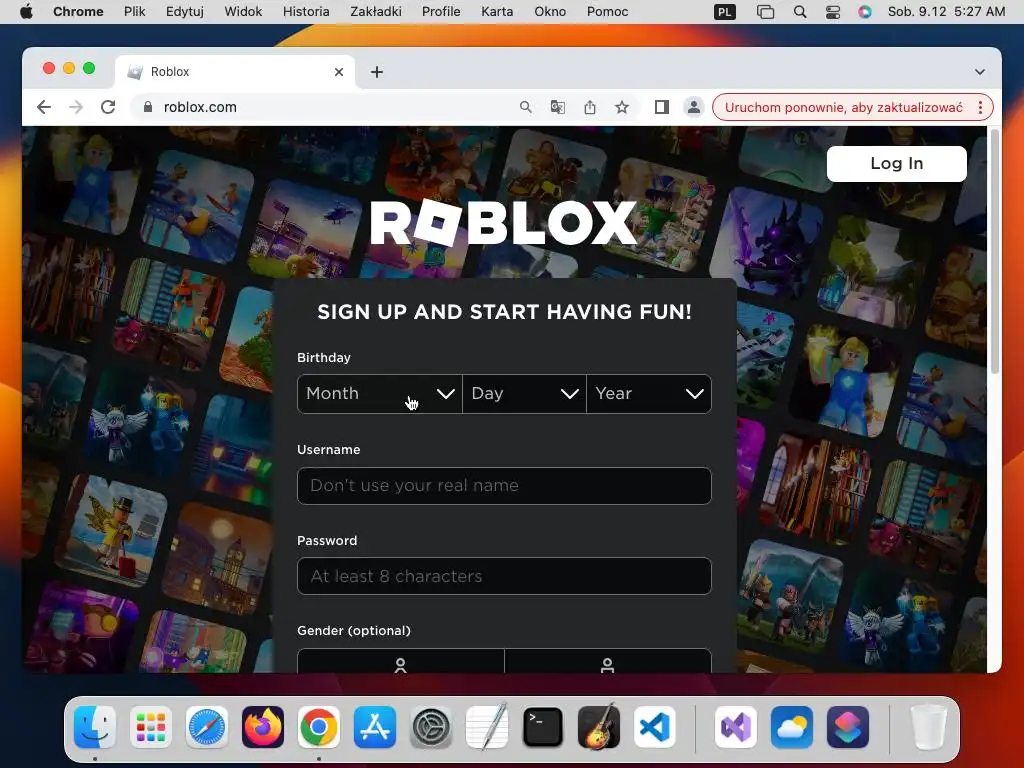1024x768 pixels.
Task: Translate this page icon
Action: click(558, 107)
